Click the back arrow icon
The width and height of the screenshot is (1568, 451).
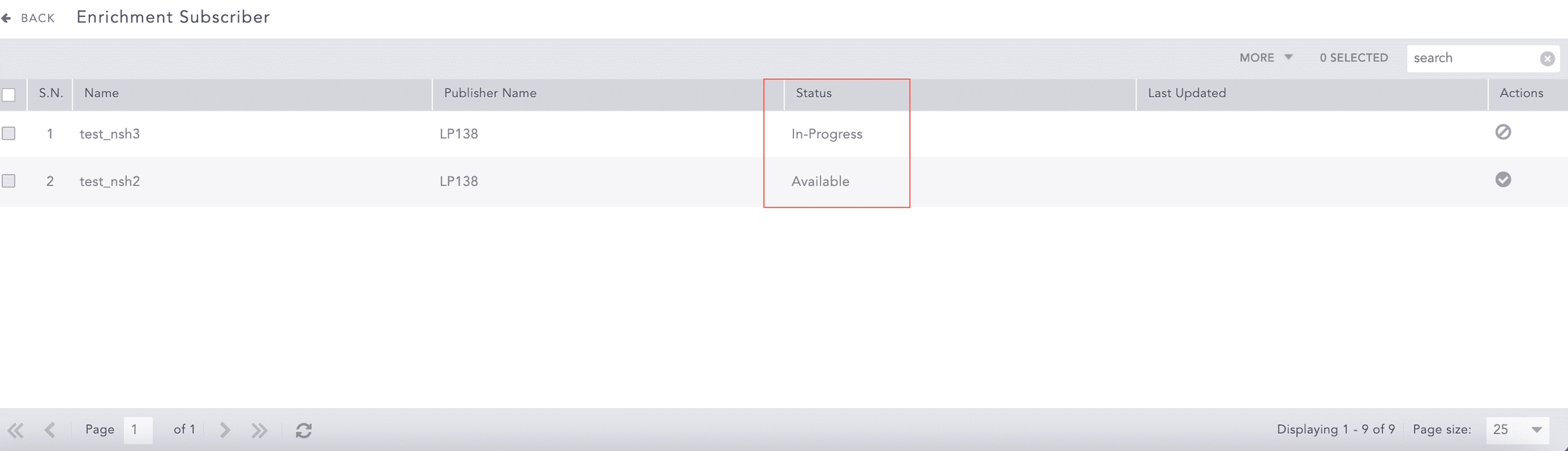pos(7,18)
